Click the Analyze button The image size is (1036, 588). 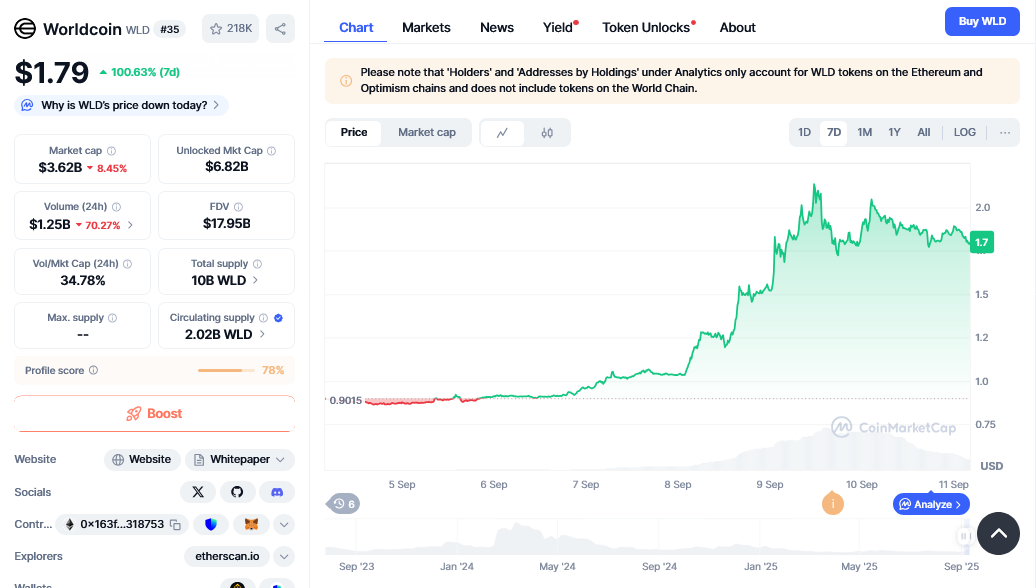pos(931,504)
